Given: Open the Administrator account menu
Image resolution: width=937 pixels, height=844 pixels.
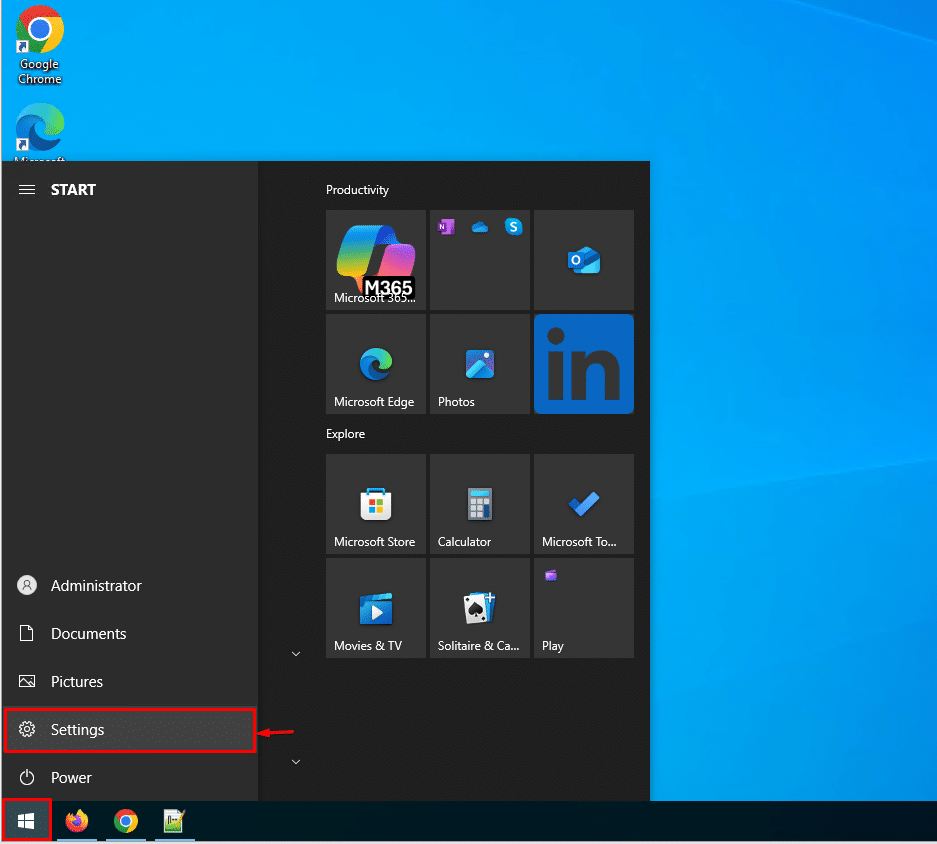Looking at the screenshot, I should [x=130, y=586].
